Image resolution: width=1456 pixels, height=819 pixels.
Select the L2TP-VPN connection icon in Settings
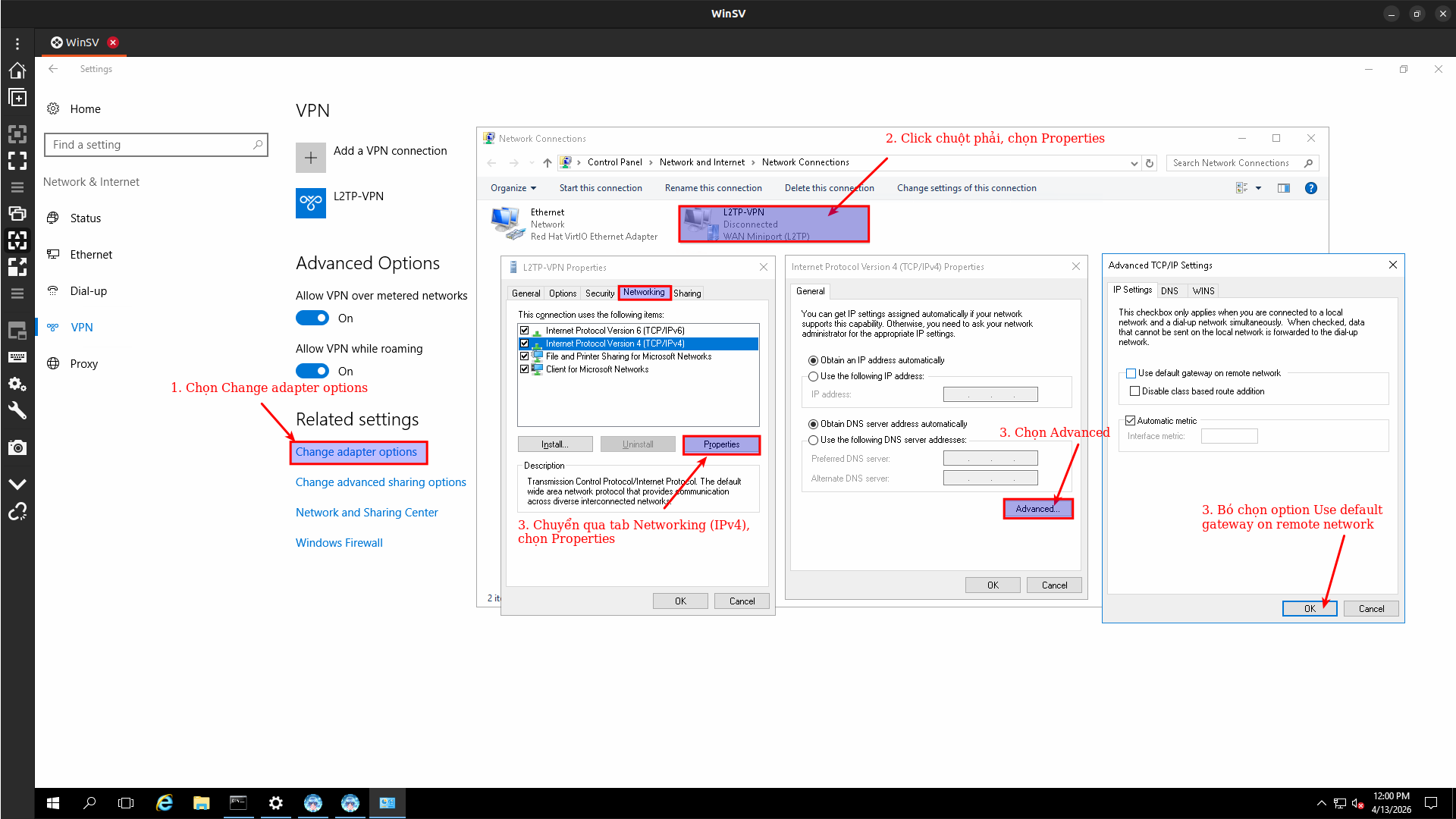click(311, 203)
